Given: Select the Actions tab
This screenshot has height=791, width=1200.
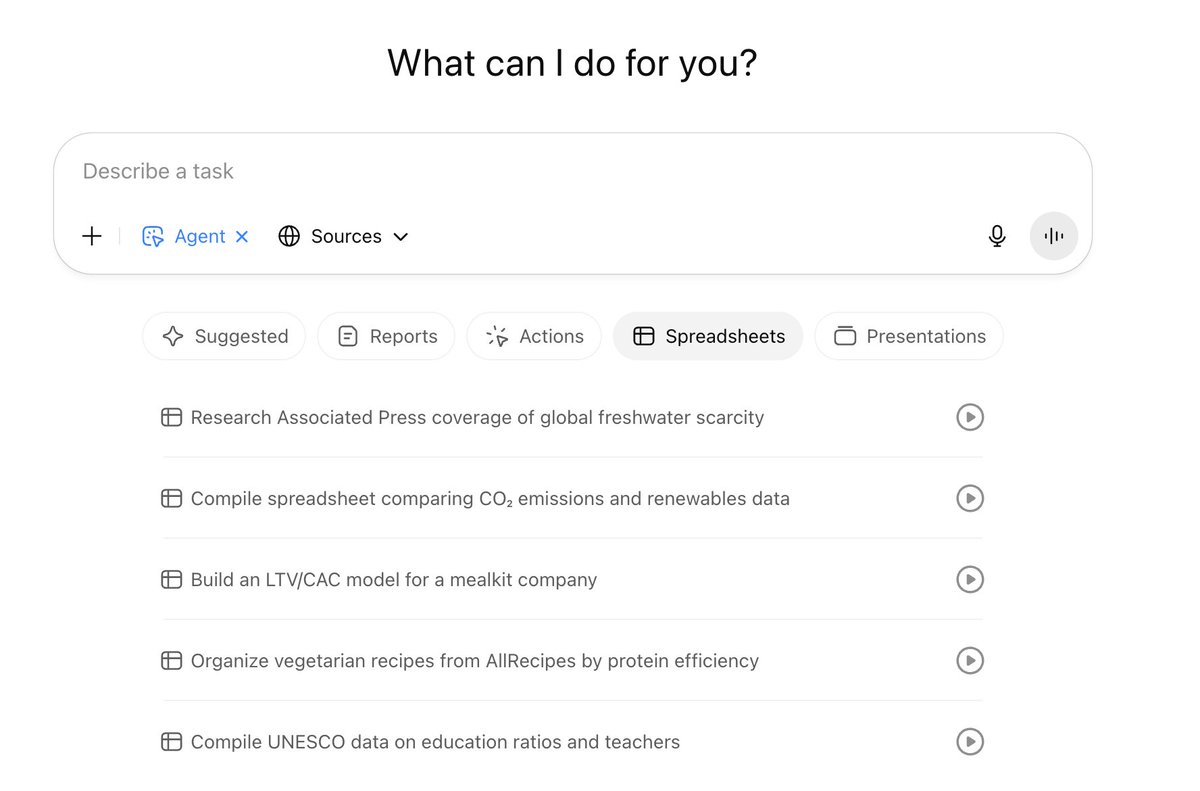Looking at the screenshot, I should pyautogui.click(x=534, y=336).
